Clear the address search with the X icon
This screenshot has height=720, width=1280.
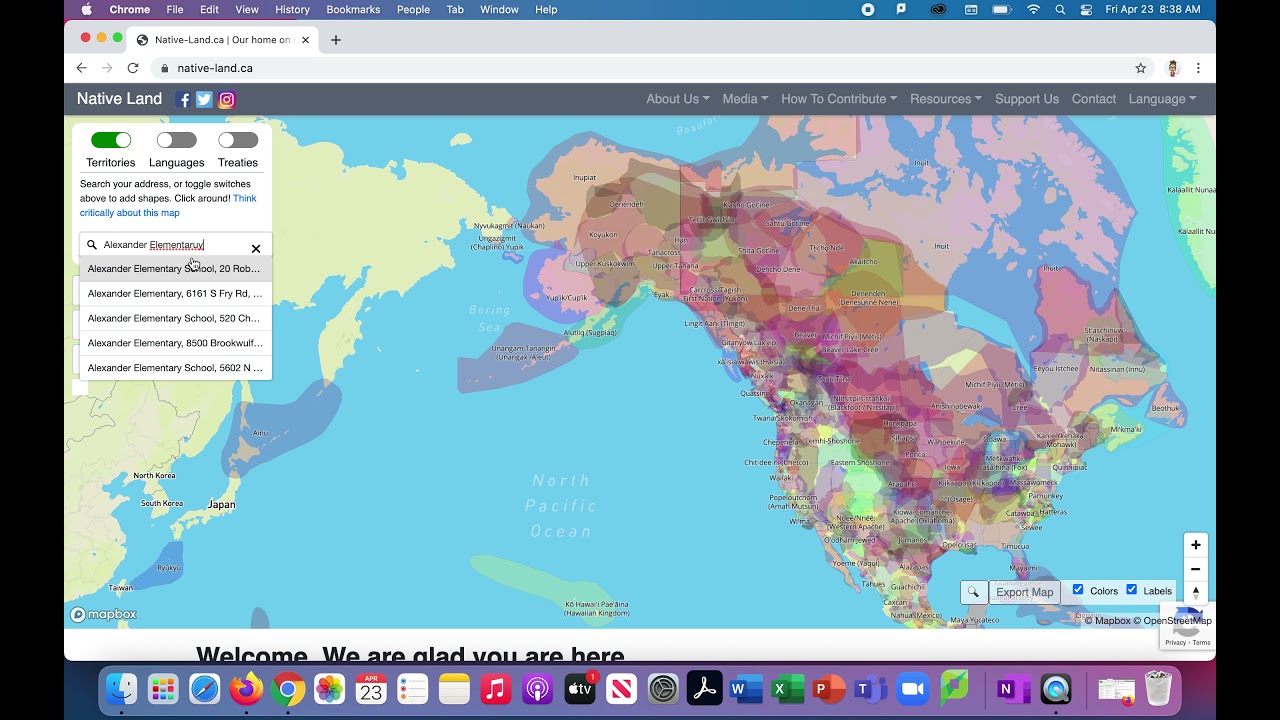[256, 249]
